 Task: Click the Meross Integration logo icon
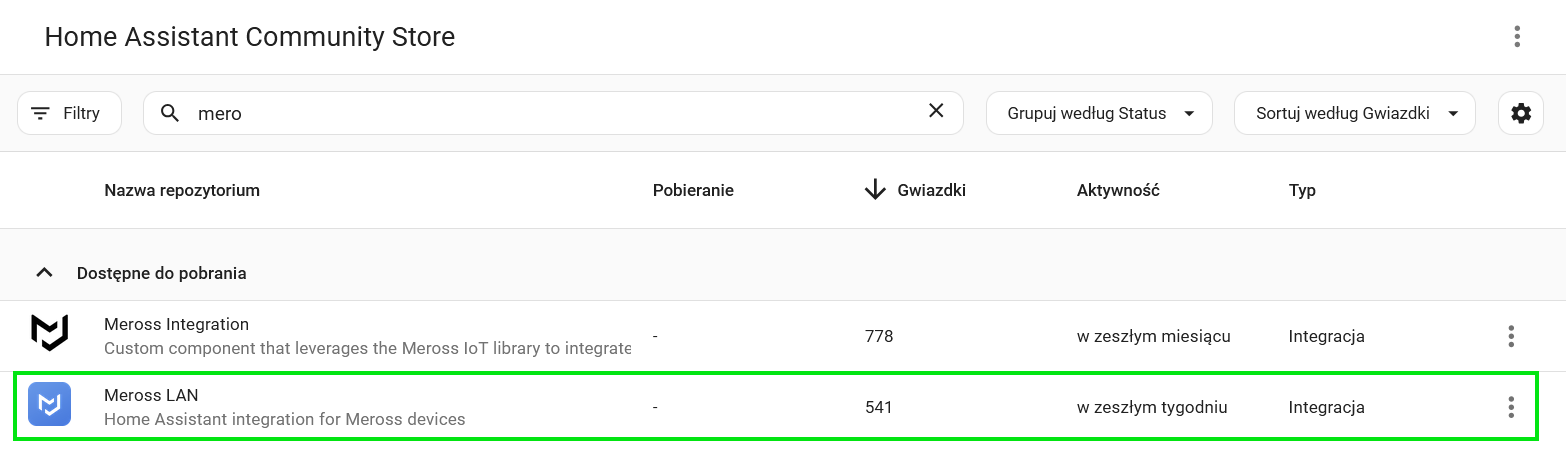tap(49, 332)
